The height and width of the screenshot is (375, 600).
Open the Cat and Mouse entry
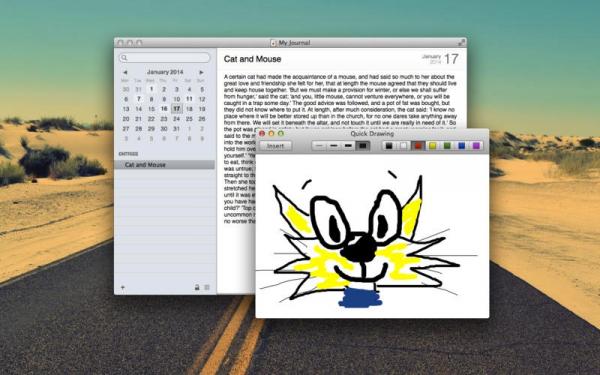click(165, 165)
